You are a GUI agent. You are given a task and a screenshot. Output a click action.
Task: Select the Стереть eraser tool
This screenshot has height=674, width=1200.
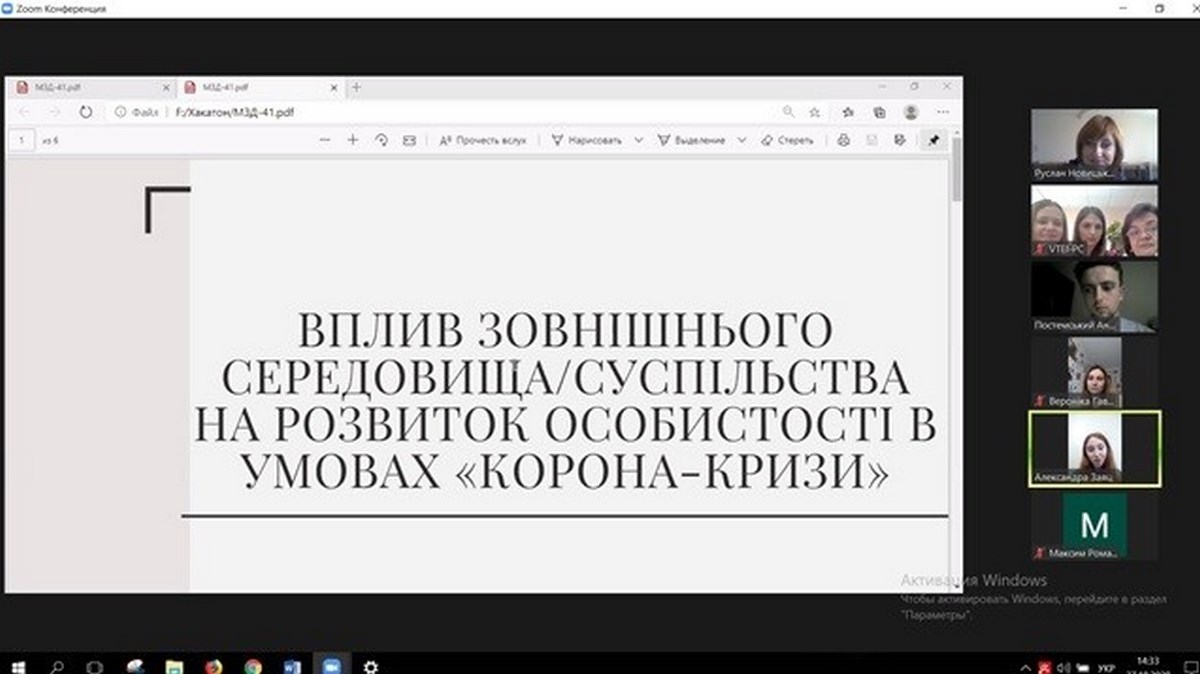787,141
